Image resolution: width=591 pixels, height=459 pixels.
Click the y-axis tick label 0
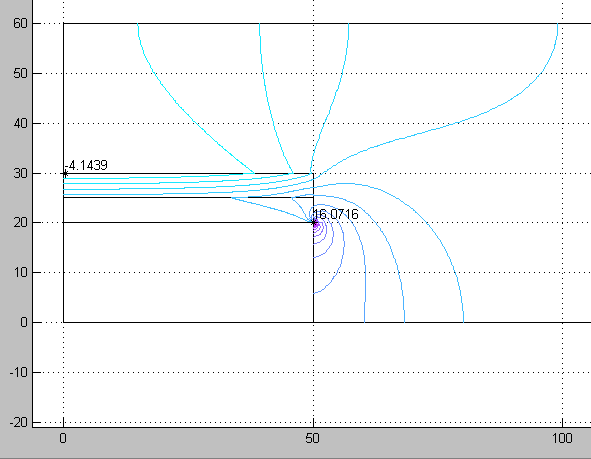click(x=24, y=322)
